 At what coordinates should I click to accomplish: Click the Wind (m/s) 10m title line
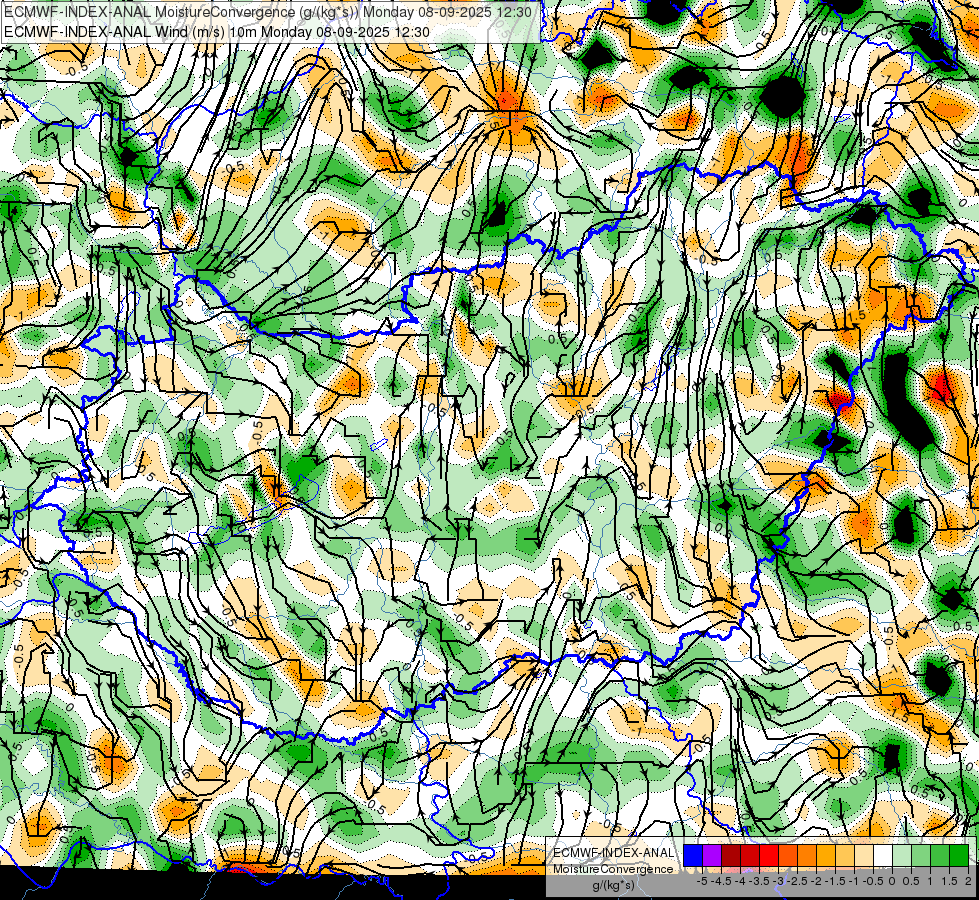click(x=217, y=31)
